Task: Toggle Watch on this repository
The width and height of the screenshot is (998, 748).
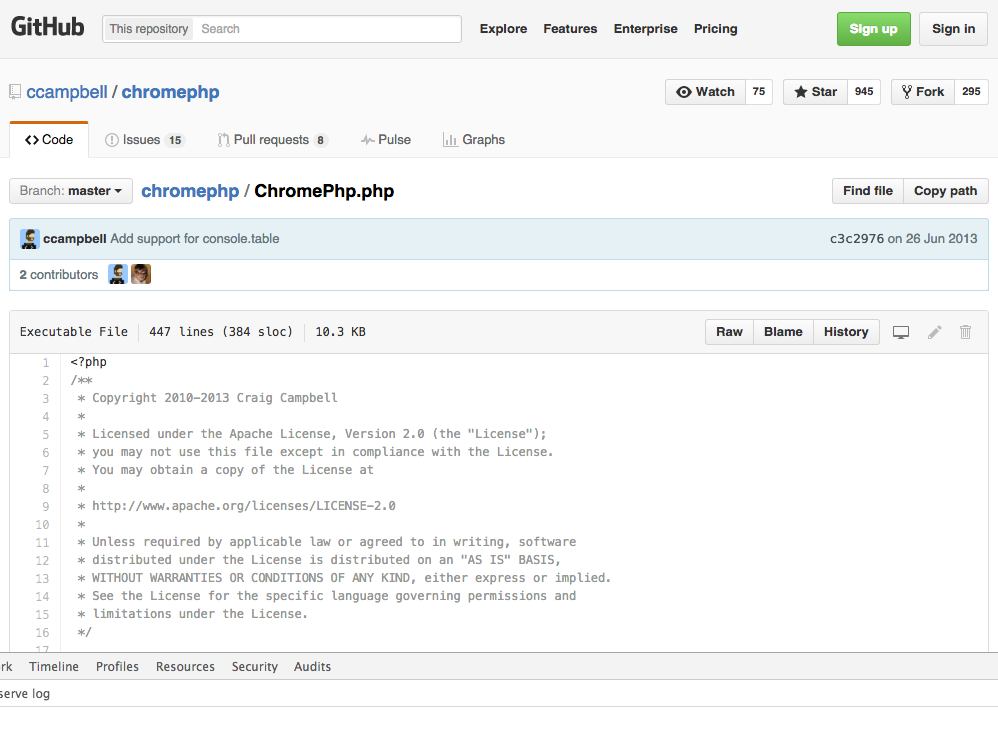Action: 705,91
